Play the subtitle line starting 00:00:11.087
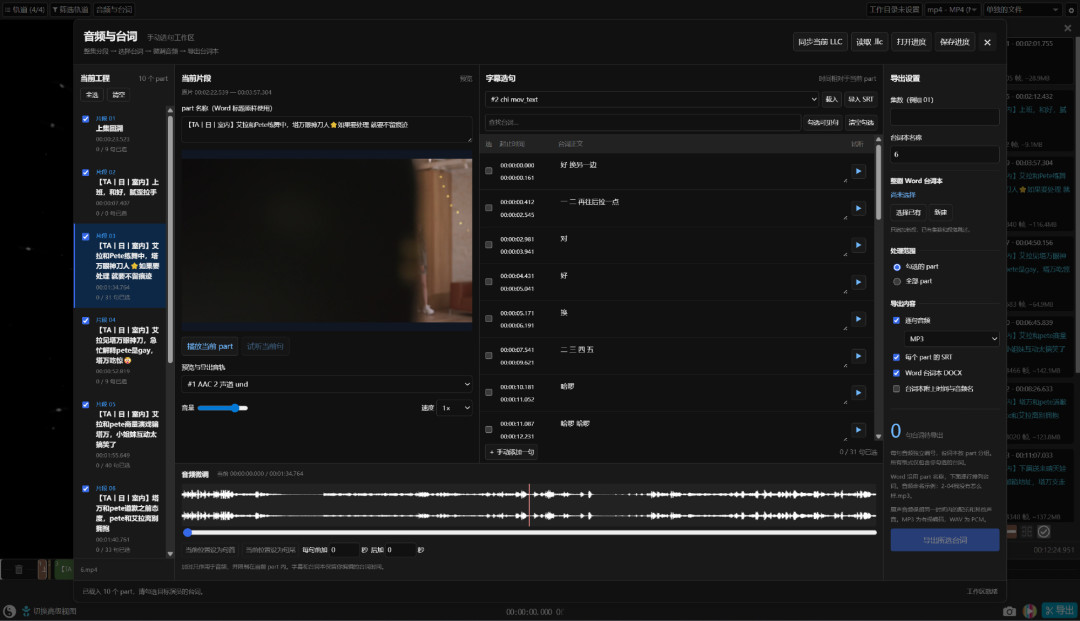Screen dimensions: 1080x621 pyautogui.click(x=858, y=430)
